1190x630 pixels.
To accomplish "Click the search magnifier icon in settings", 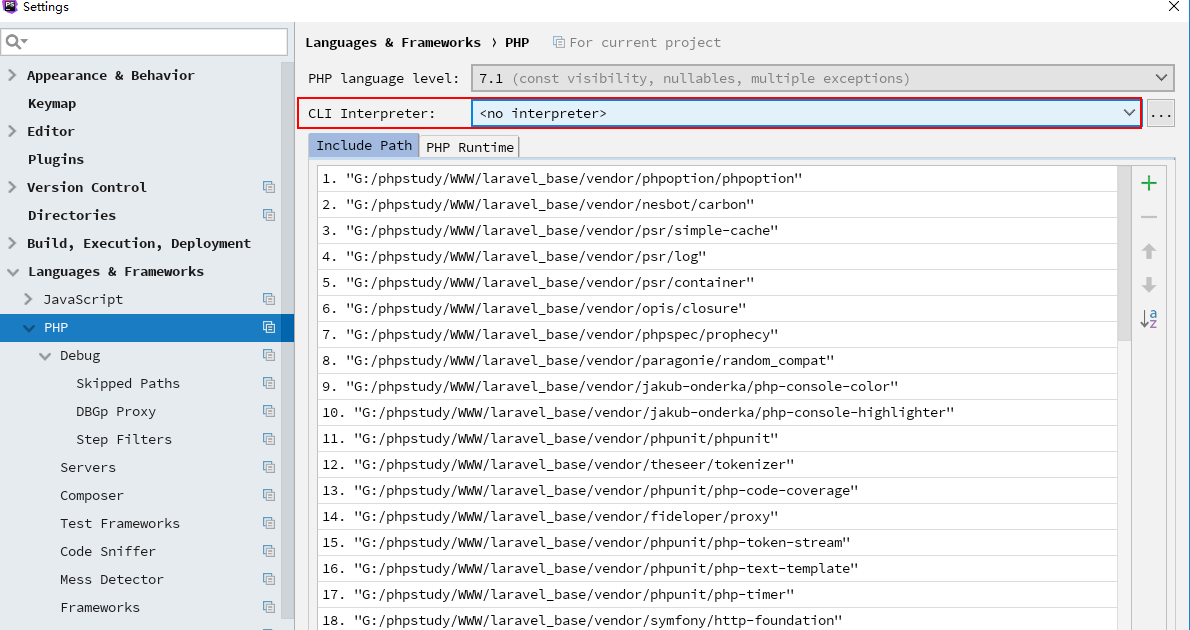I will pyautogui.click(x=14, y=42).
